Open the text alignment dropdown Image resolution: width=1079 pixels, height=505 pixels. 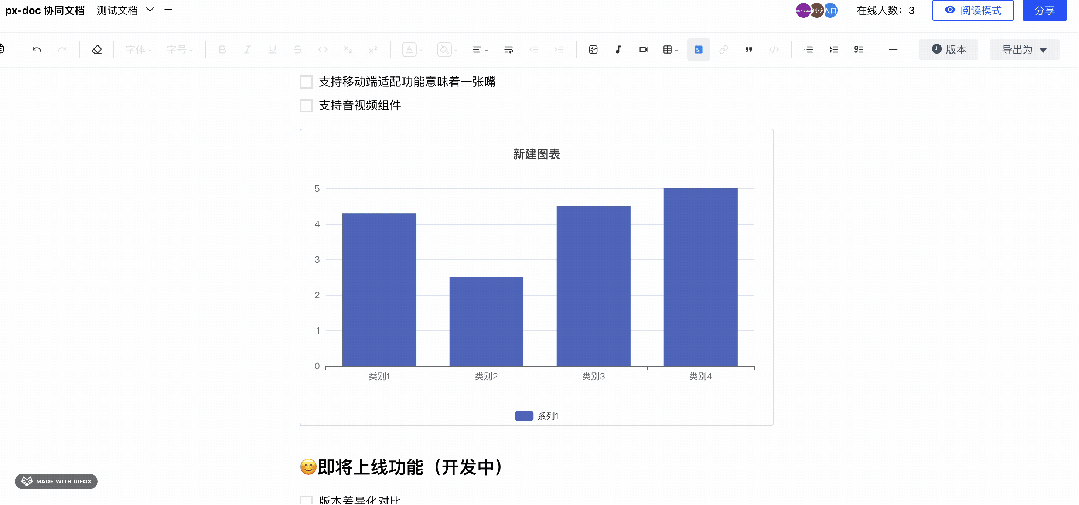pyautogui.click(x=480, y=50)
